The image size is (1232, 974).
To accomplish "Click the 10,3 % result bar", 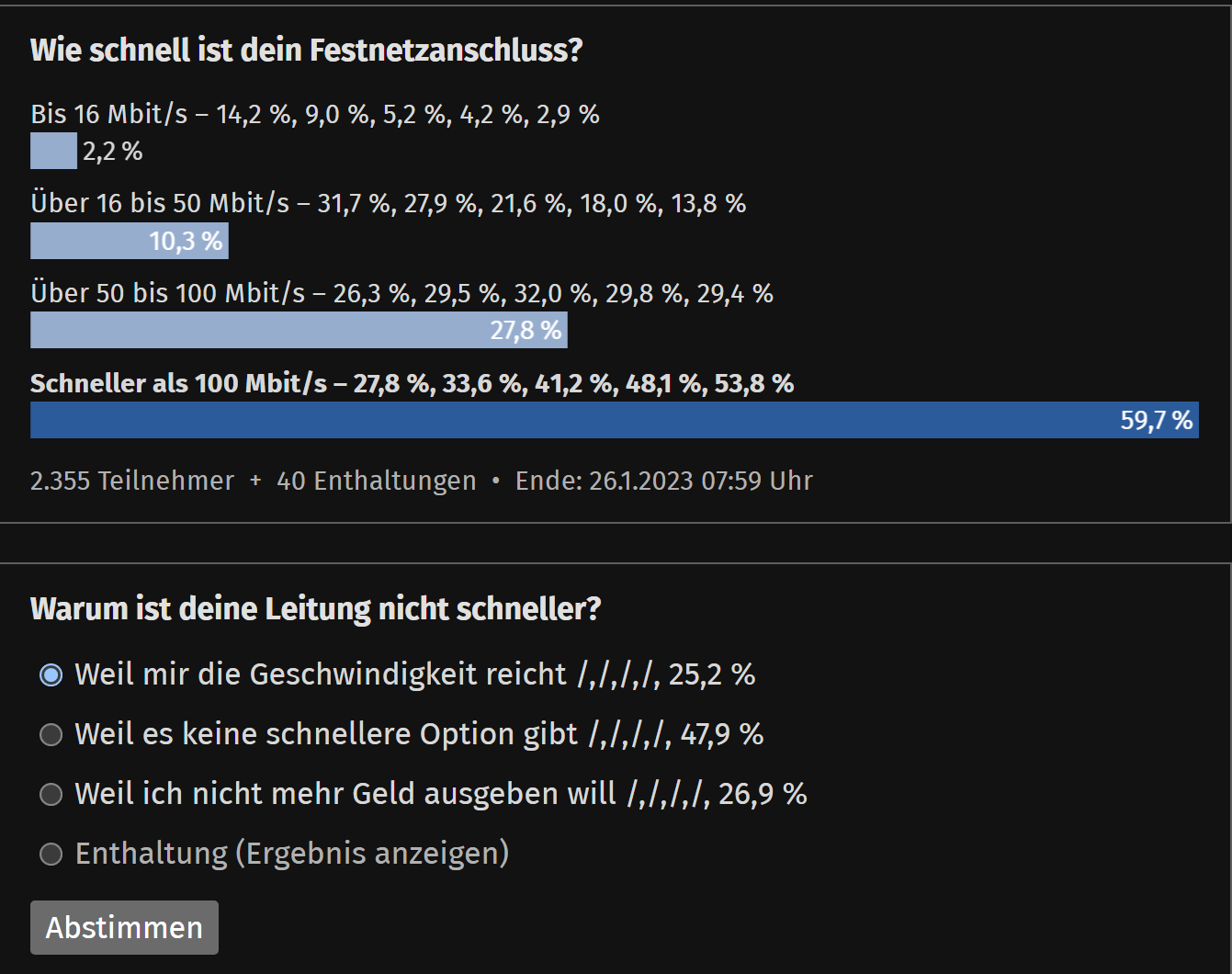I will click(x=130, y=241).
